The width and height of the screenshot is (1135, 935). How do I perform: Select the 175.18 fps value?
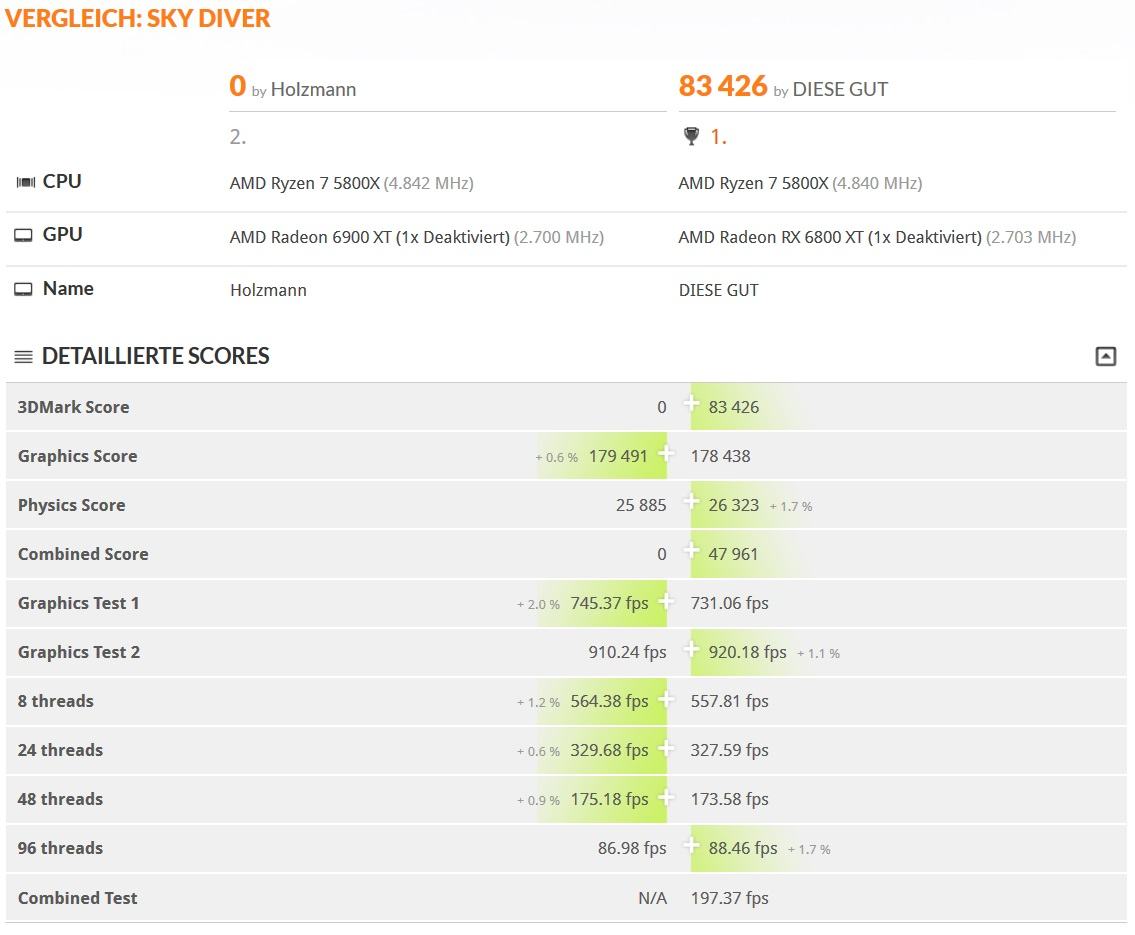pyautogui.click(x=609, y=799)
